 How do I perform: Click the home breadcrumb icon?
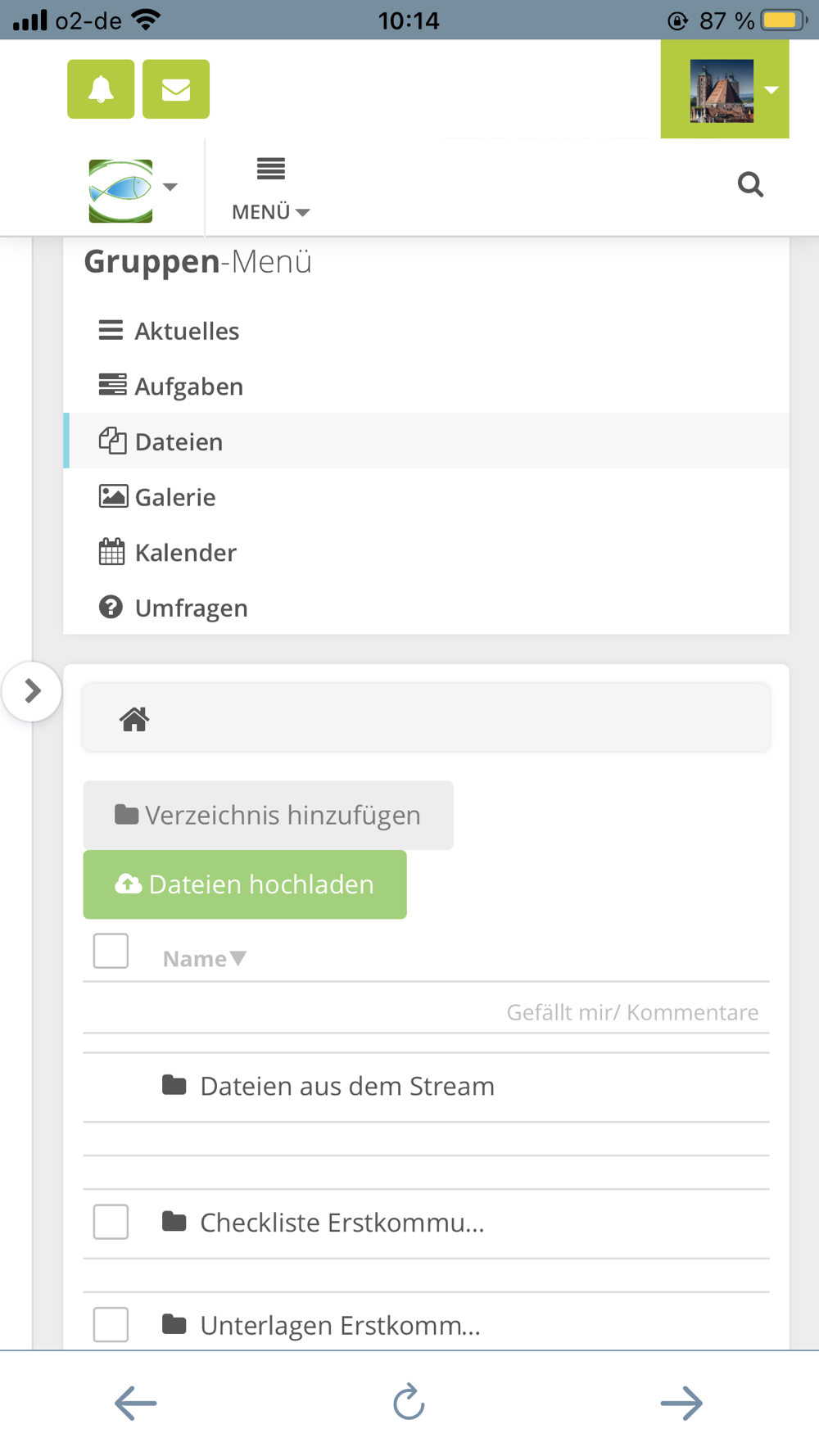[134, 719]
